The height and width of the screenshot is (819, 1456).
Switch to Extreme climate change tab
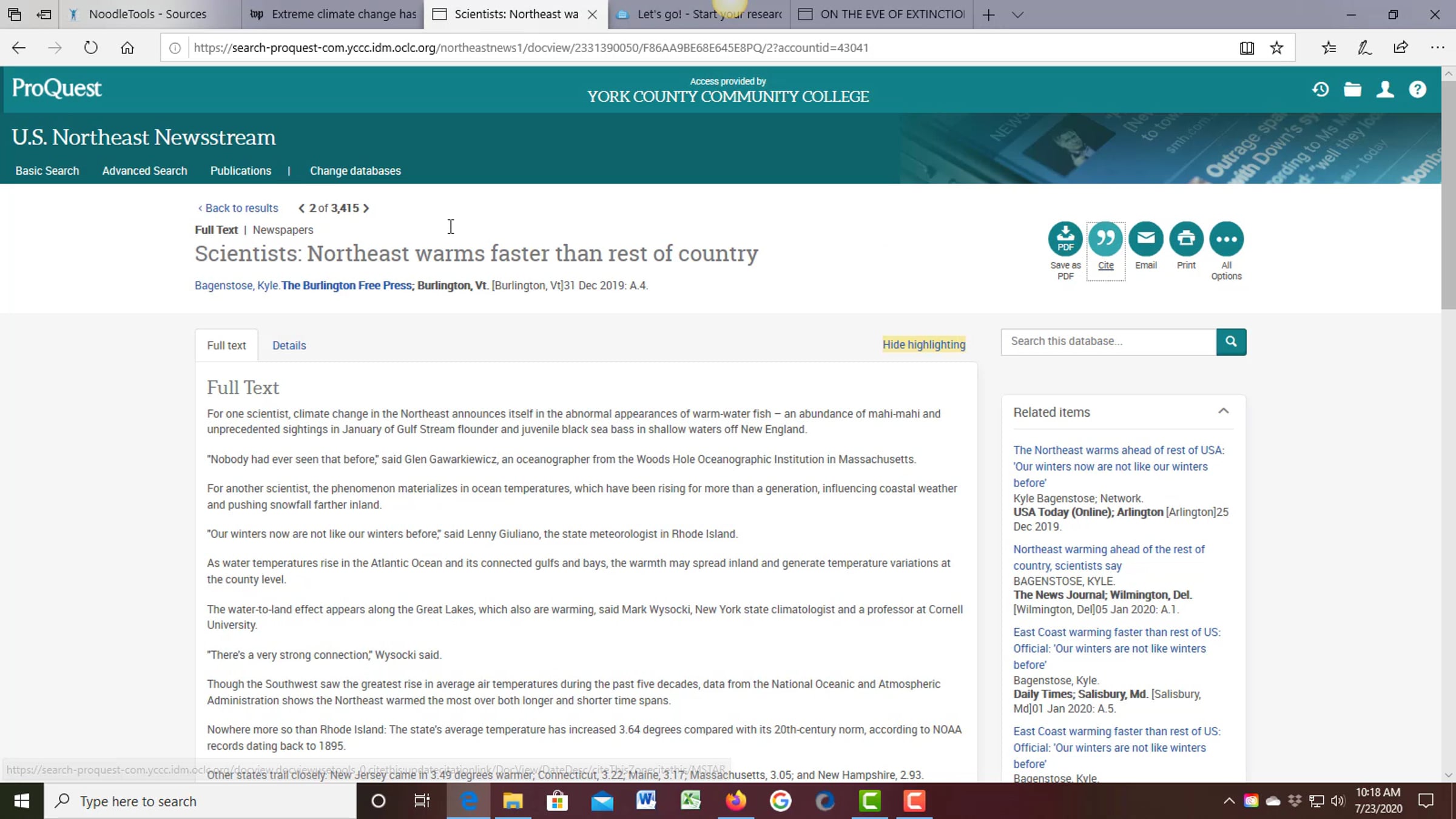332,15
